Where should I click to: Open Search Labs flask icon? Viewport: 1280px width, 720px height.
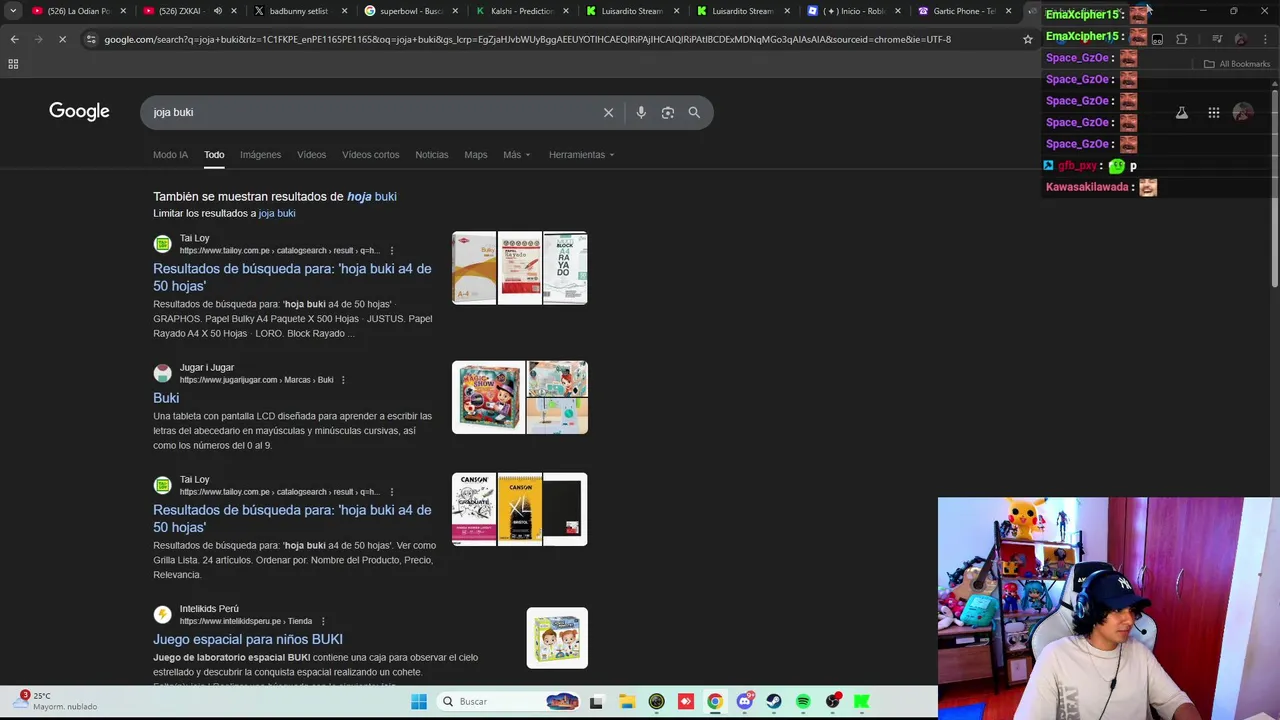(x=1181, y=113)
